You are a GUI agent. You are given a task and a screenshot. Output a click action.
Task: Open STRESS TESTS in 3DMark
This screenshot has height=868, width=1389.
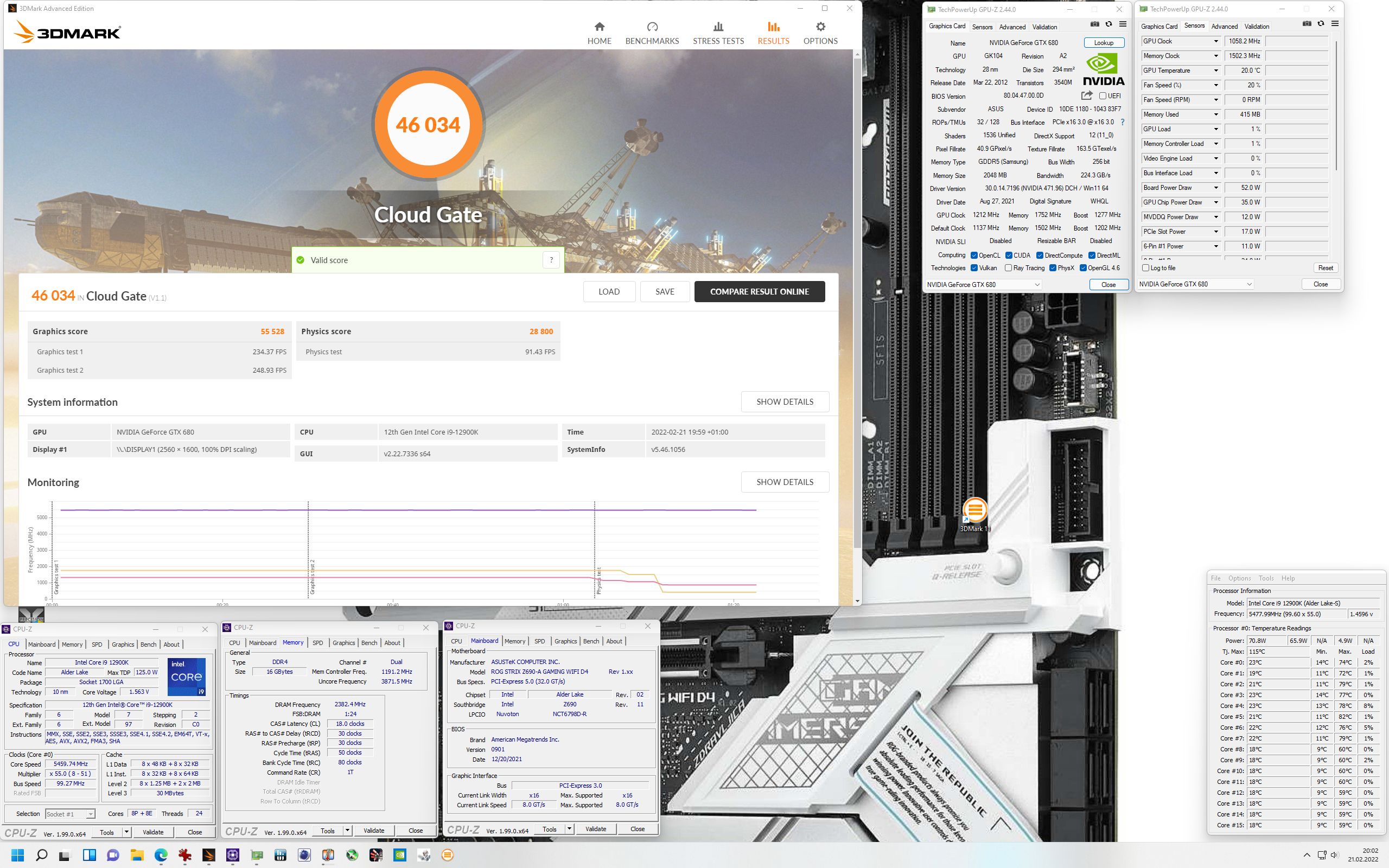(718, 33)
